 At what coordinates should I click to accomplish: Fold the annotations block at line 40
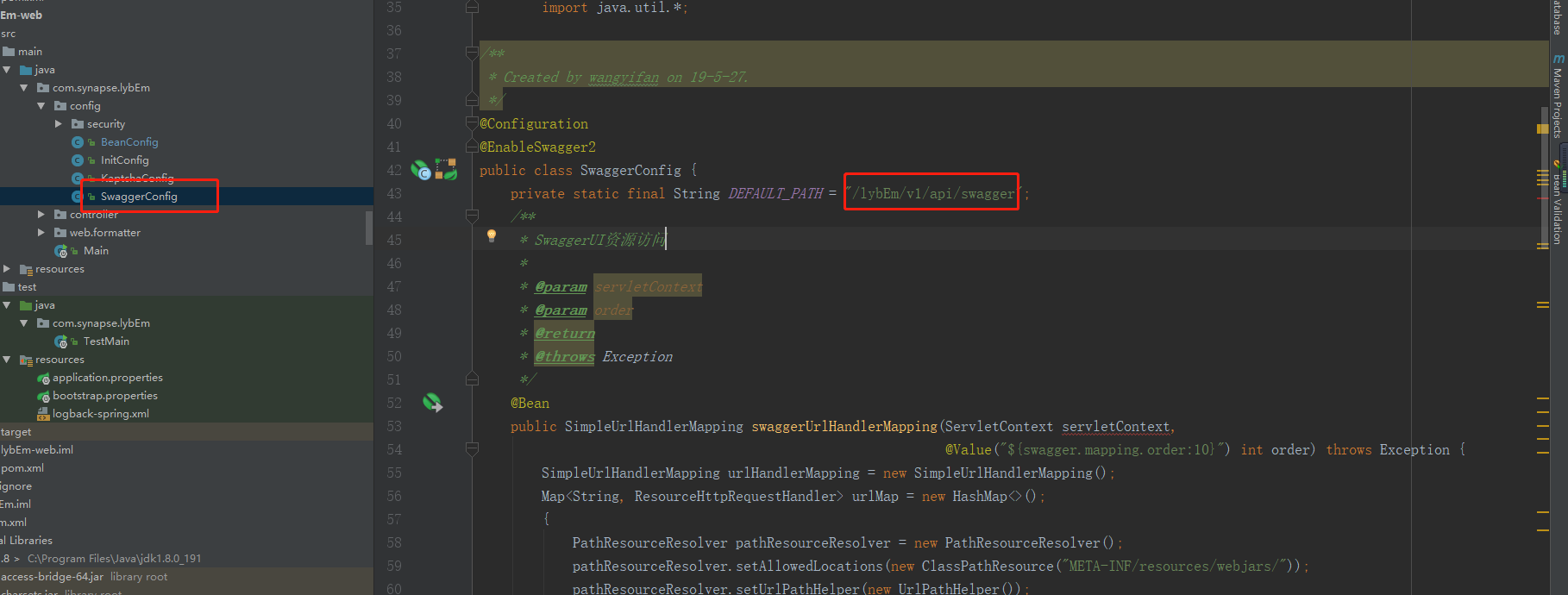point(472,123)
